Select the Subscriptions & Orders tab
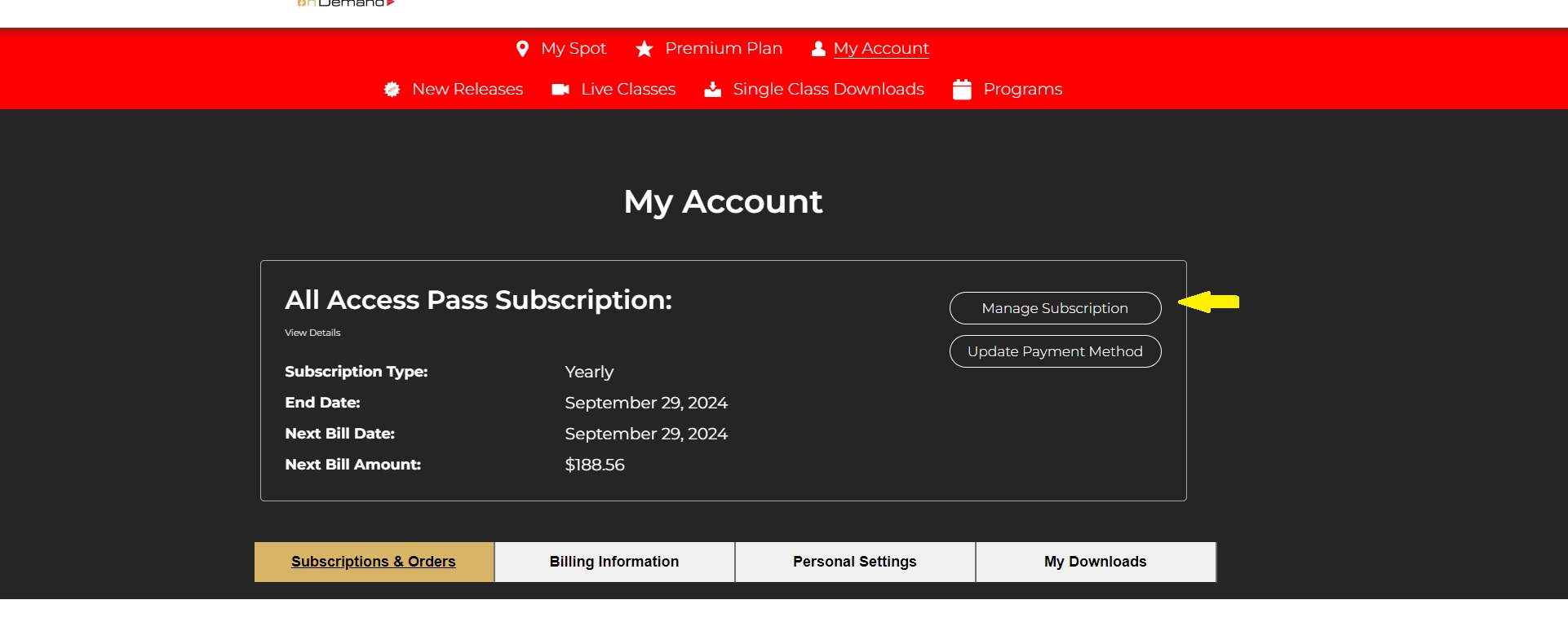The height and width of the screenshot is (644, 1568). pyautogui.click(x=374, y=562)
